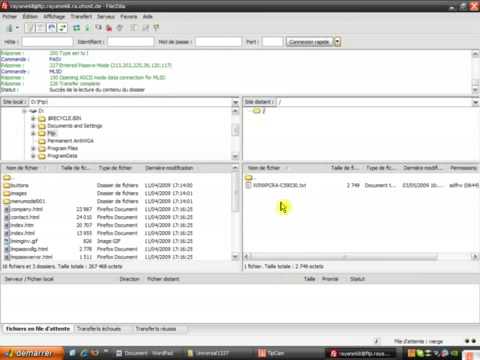Viewport: 480px width, 360px height.
Task: Toggle synchronized browsing toolbar icon
Action: (156, 28)
